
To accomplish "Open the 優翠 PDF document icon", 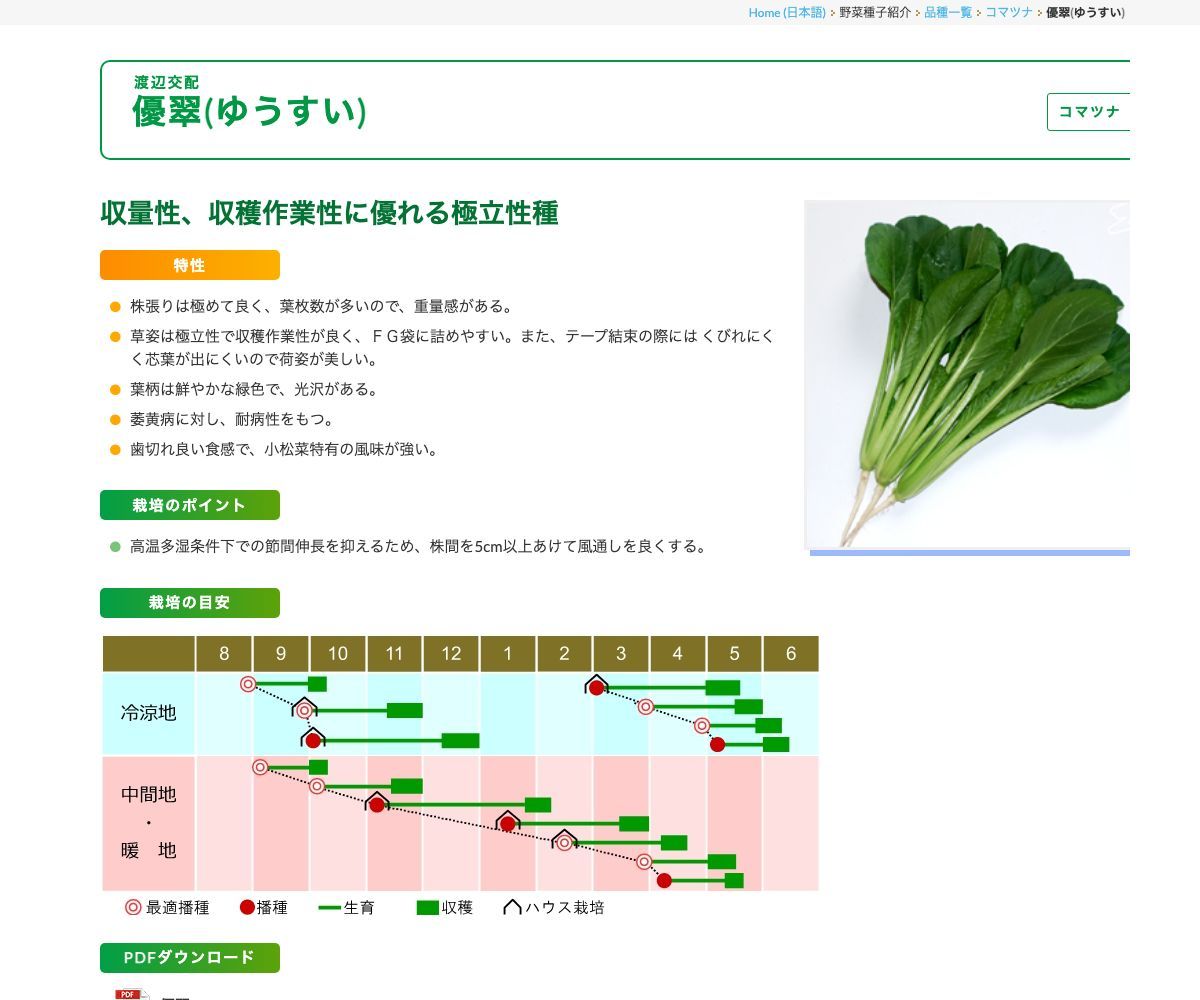I will point(128,995).
